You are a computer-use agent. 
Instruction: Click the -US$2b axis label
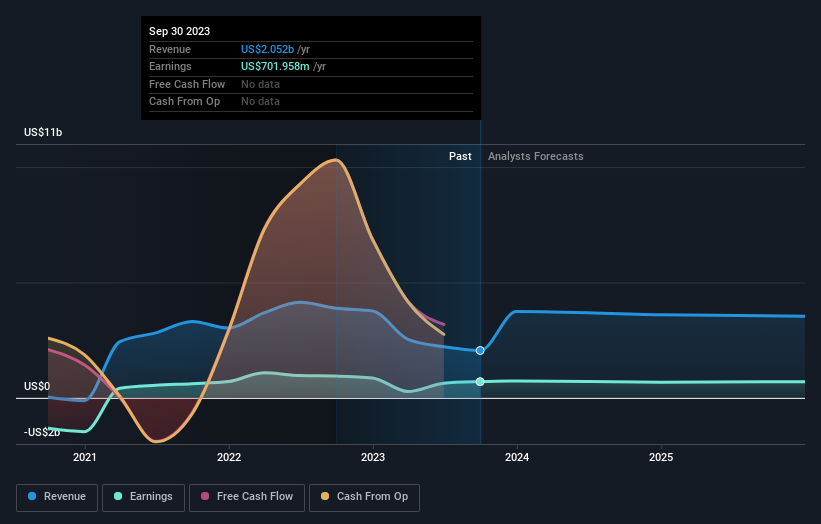[42, 432]
